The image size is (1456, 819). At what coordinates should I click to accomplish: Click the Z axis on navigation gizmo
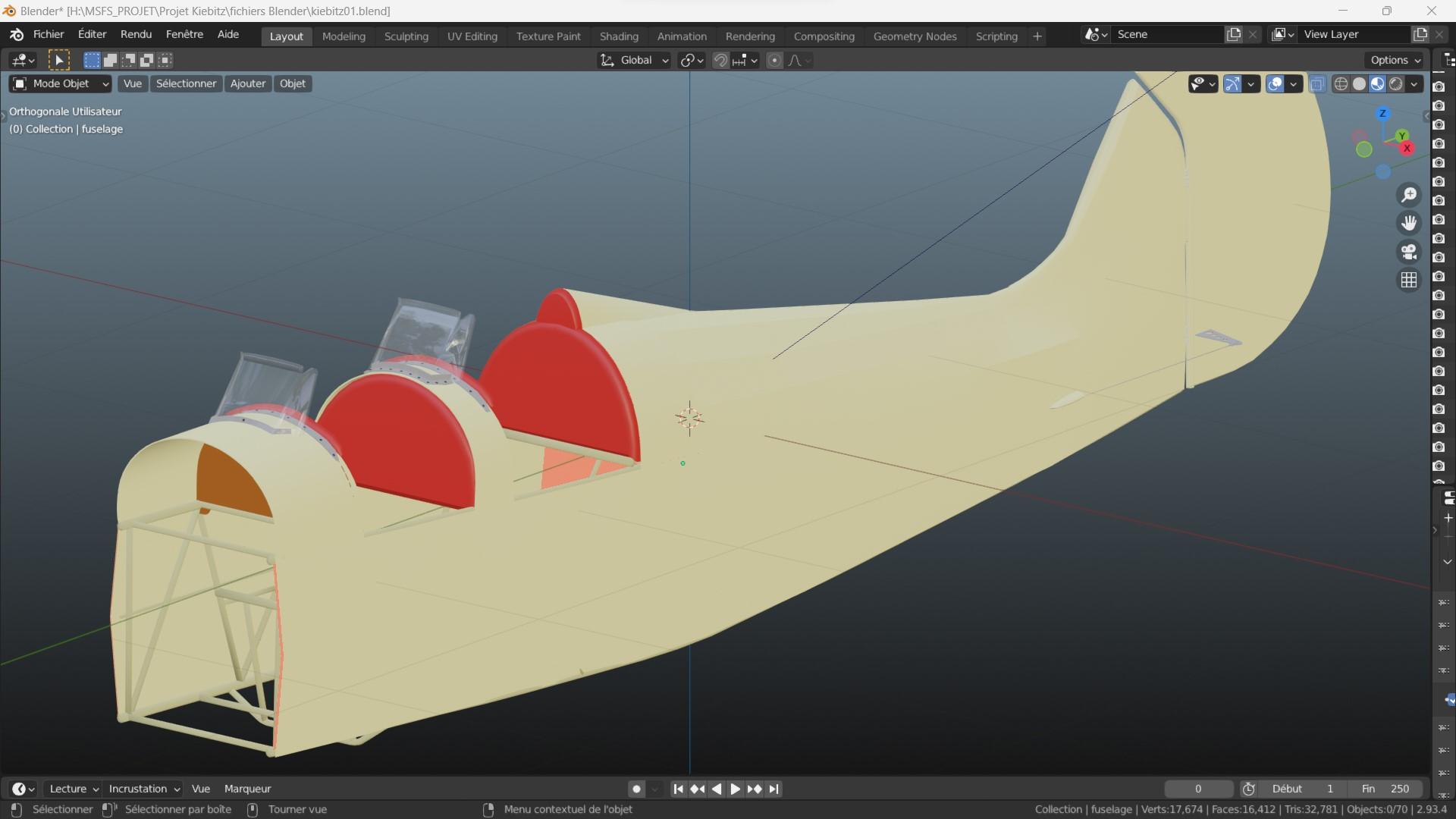1382,113
